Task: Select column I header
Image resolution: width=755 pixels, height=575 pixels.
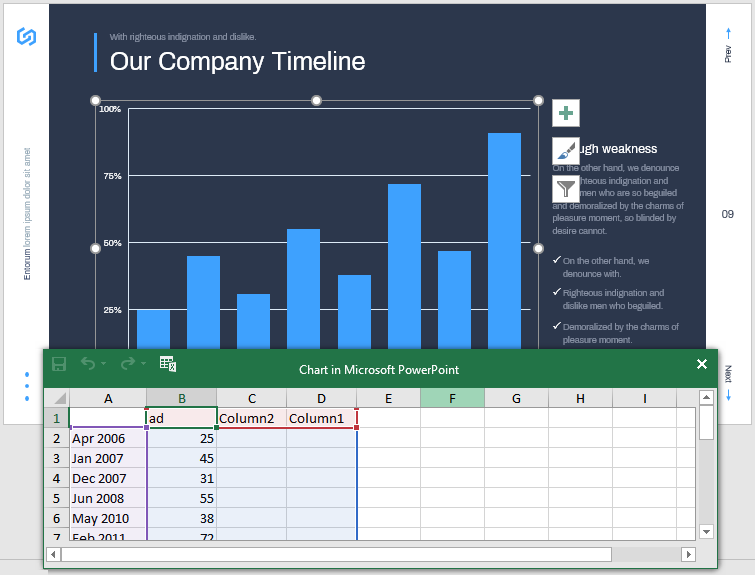Action: [645, 398]
